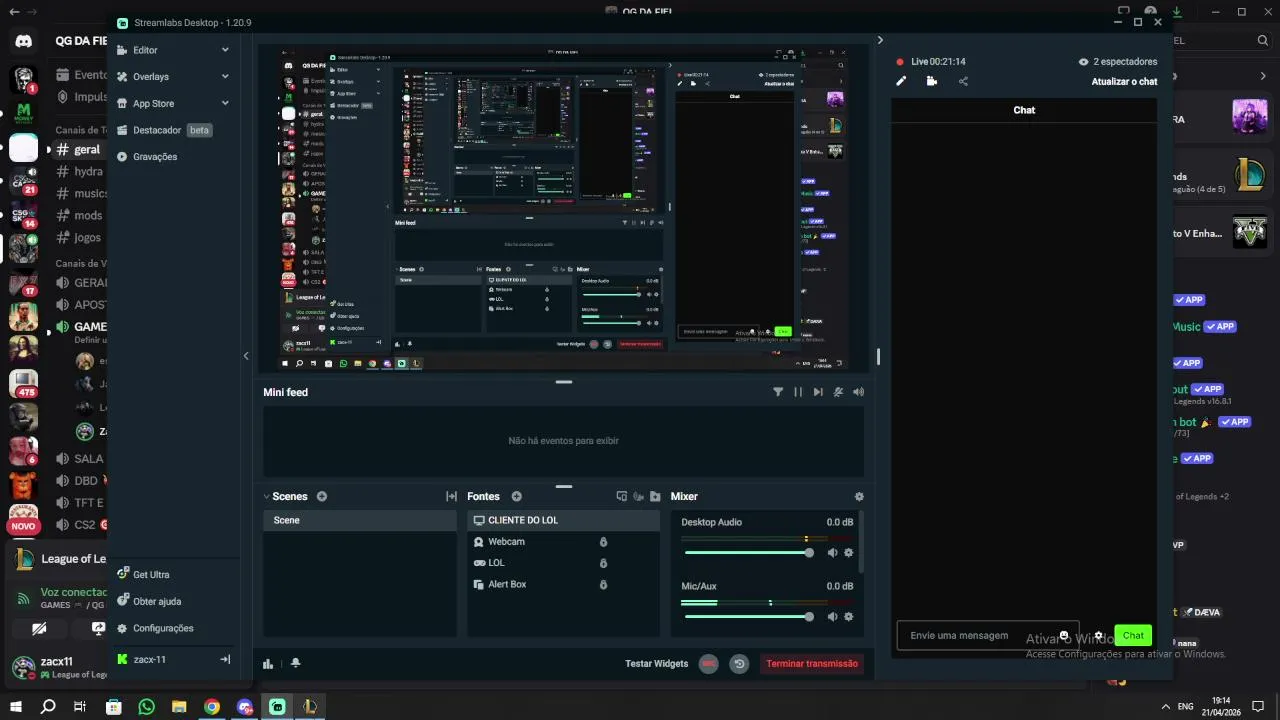Click the logout arrow next to zacx-11
Screen dimensions: 1280x720
point(225,660)
